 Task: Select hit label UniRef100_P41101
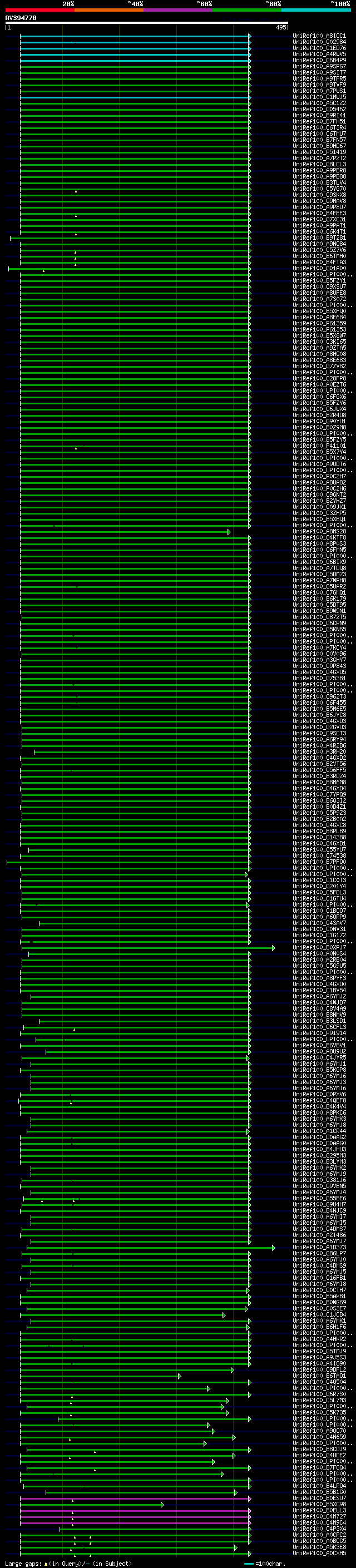319,446
